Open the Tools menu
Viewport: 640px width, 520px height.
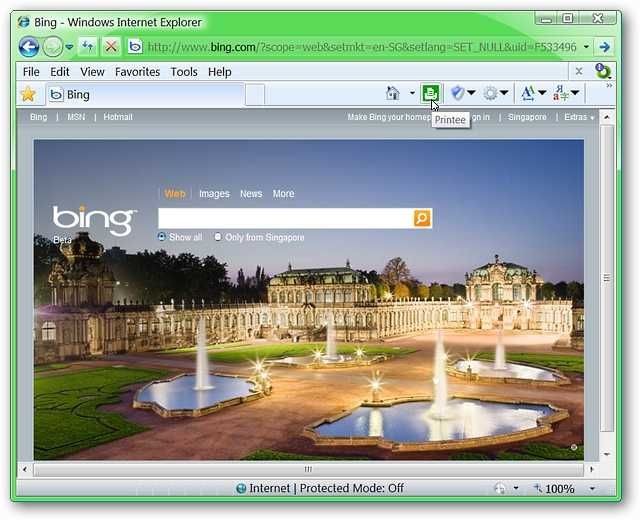click(x=184, y=72)
